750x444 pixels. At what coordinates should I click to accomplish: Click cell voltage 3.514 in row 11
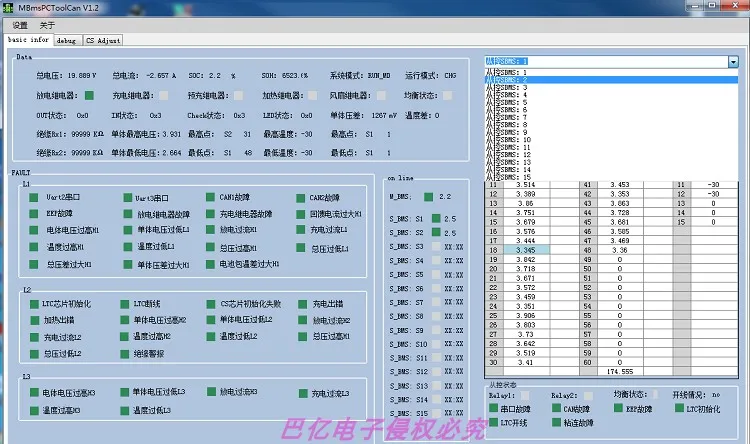[x=526, y=185]
